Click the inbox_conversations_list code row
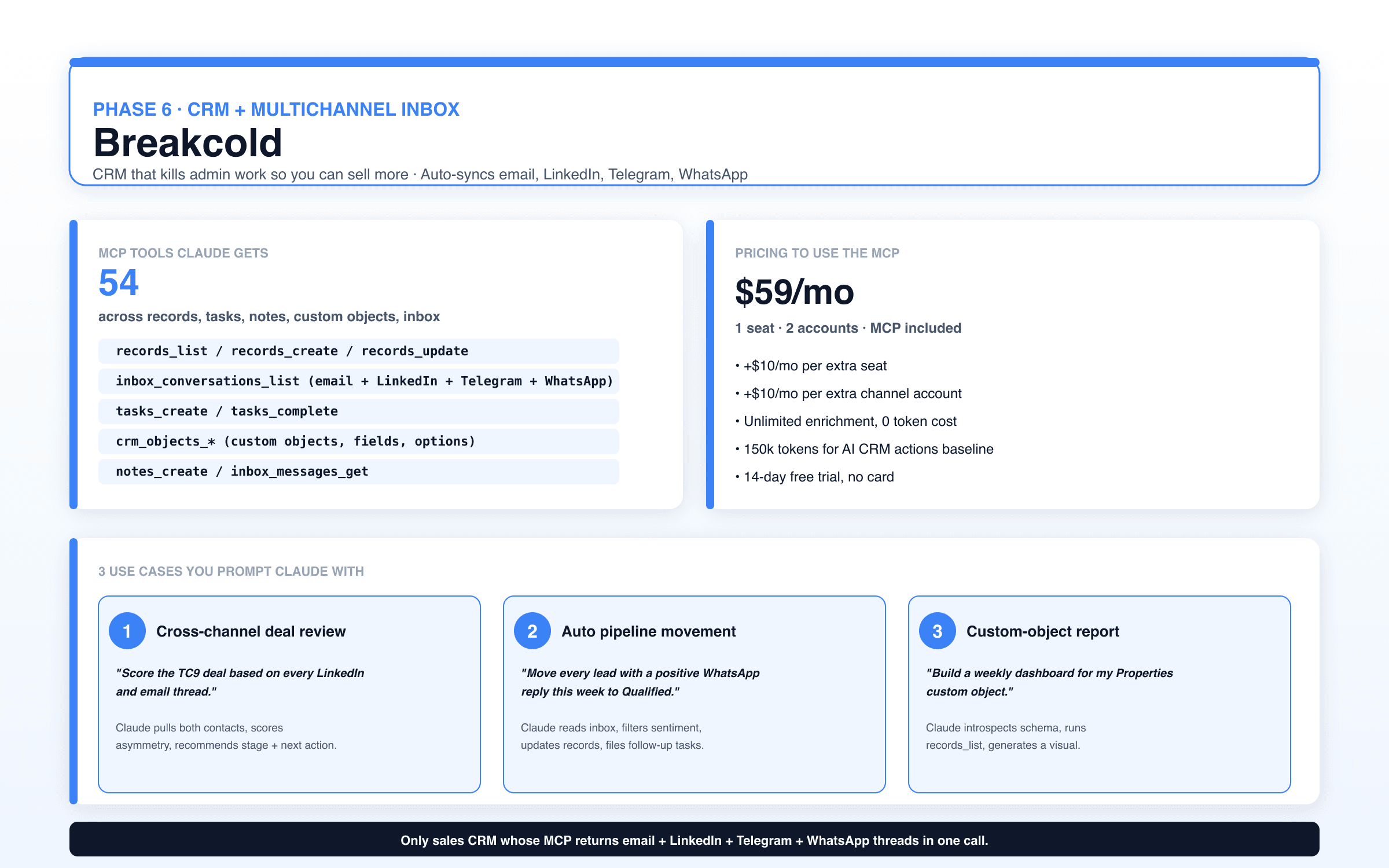The image size is (1389, 868). click(359, 381)
